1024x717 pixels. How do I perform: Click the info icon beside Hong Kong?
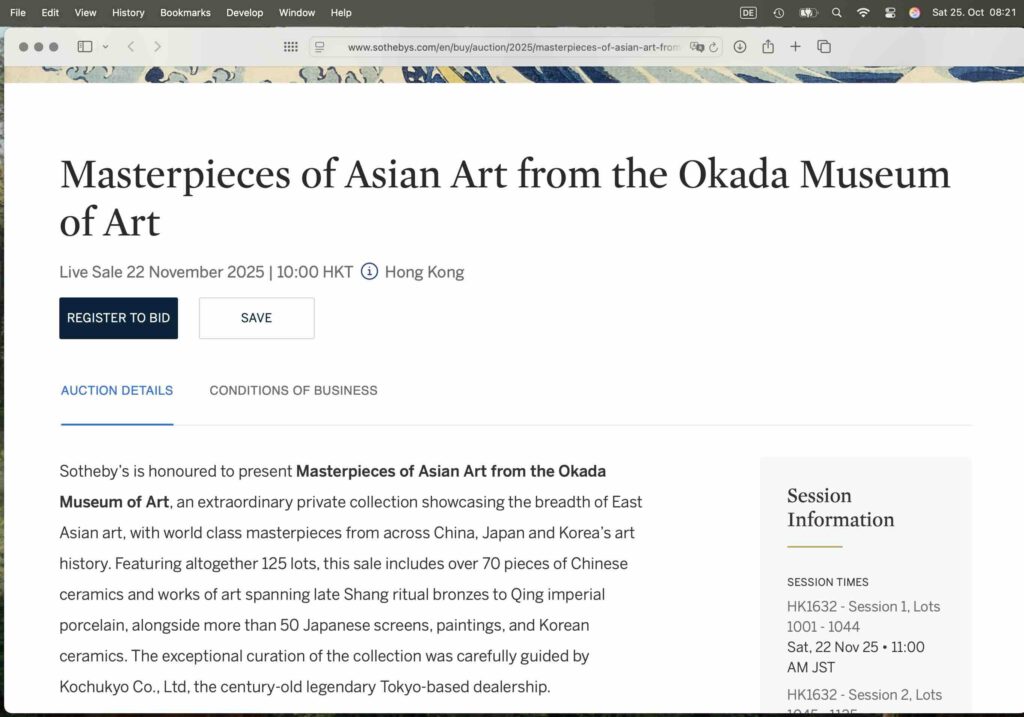point(369,272)
